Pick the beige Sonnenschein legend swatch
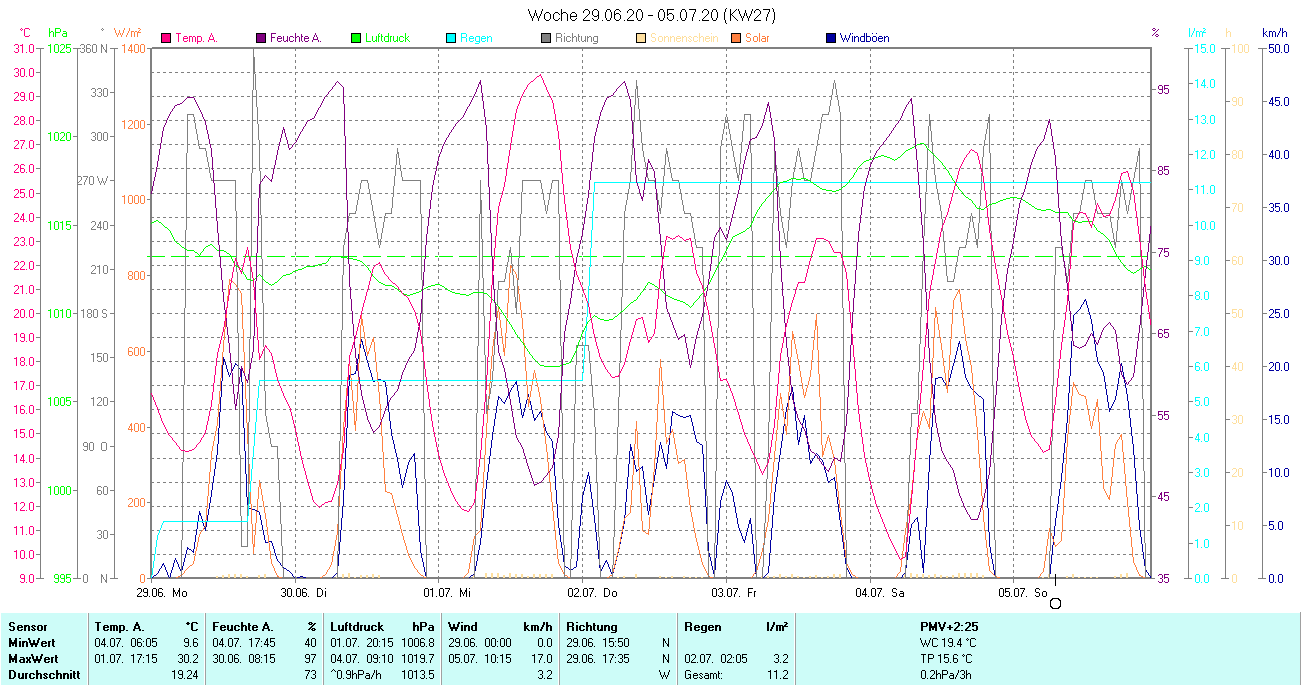 pos(641,38)
